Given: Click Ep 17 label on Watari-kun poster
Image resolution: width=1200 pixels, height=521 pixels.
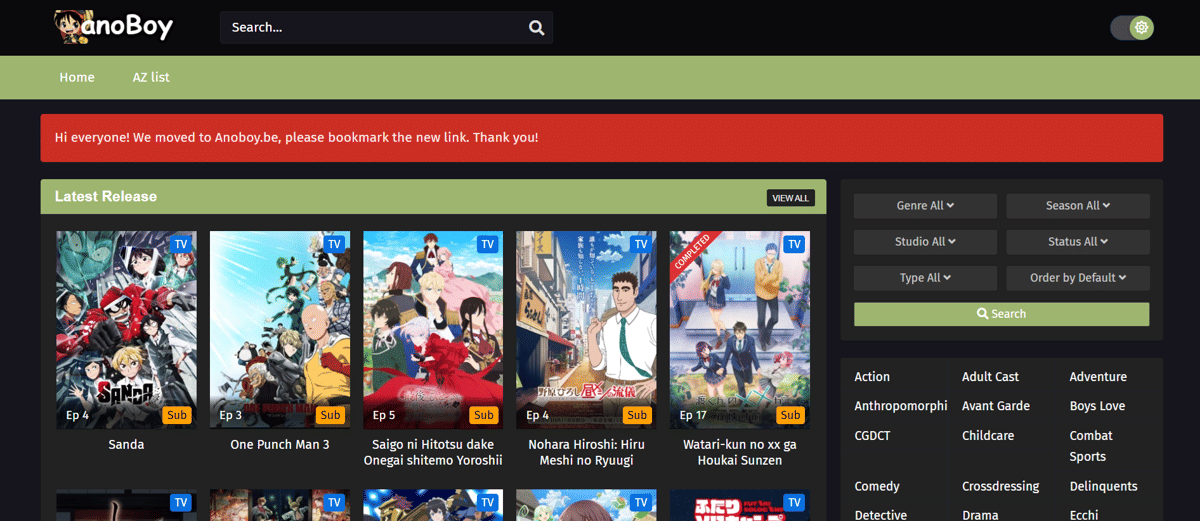Looking at the screenshot, I should pos(694,415).
